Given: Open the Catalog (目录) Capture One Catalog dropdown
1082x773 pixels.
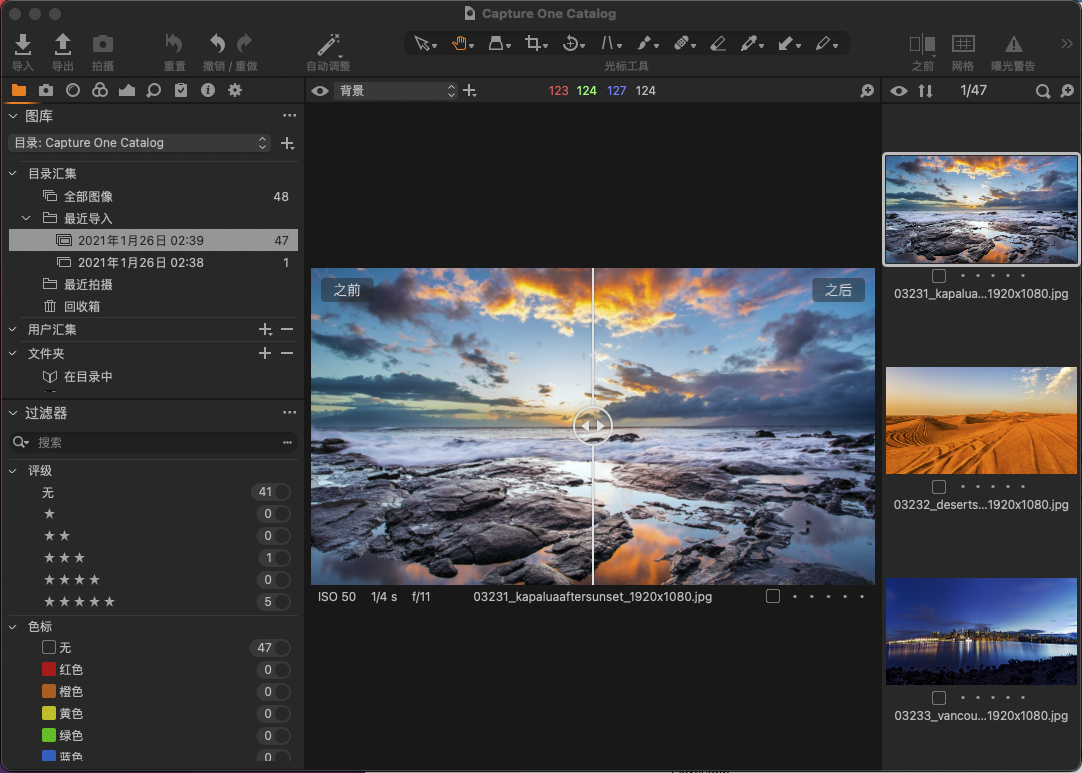Looking at the screenshot, I should 139,143.
